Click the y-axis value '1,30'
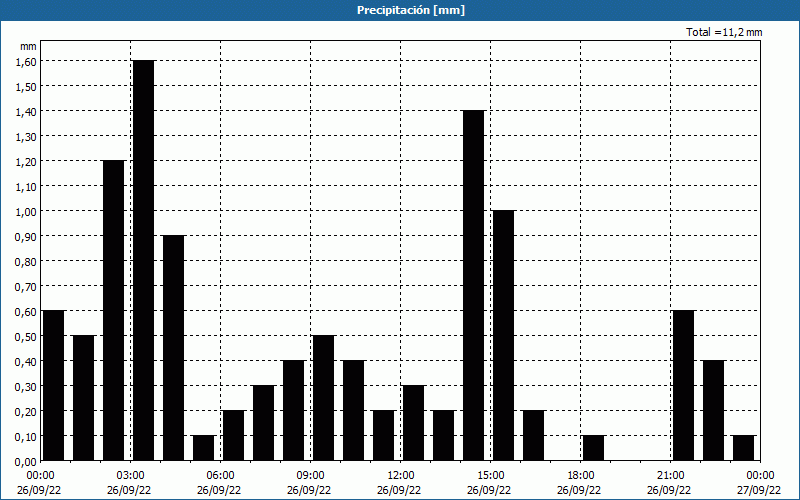Screen dimensions: 800x500 pos(26,136)
